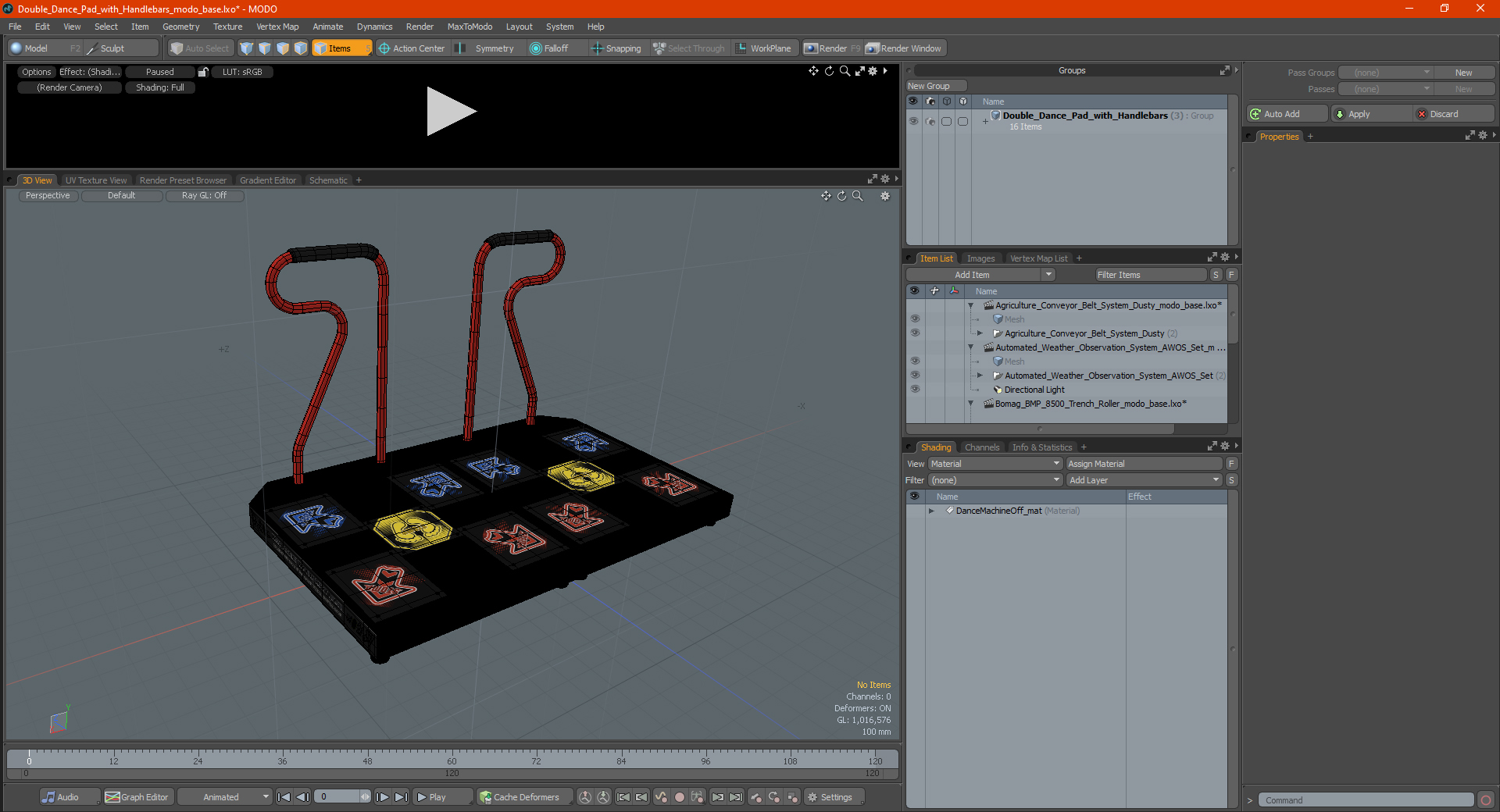
Task: Go to last frame in transport
Action: (401, 797)
